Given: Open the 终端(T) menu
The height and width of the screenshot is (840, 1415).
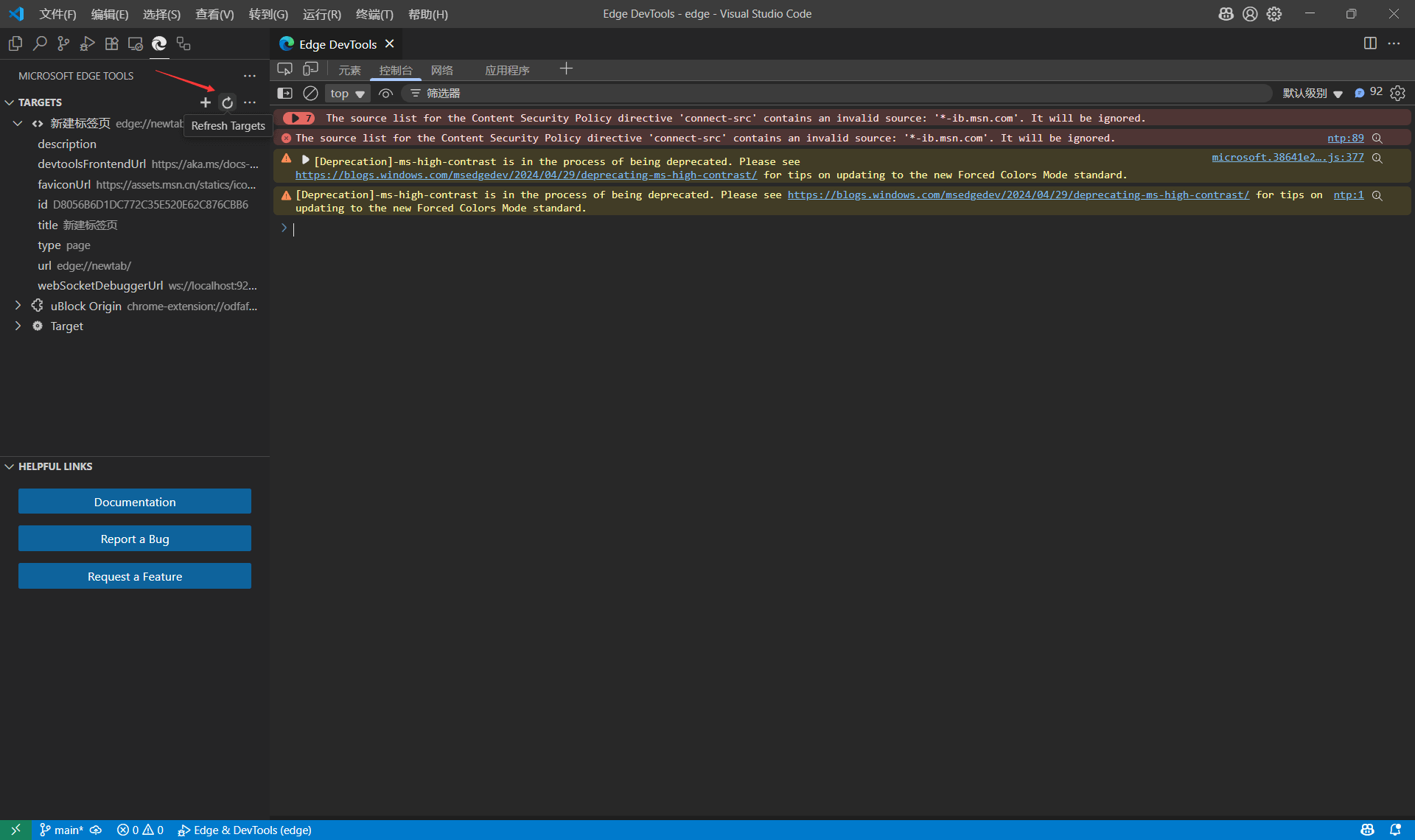Looking at the screenshot, I should pyautogui.click(x=374, y=14).
